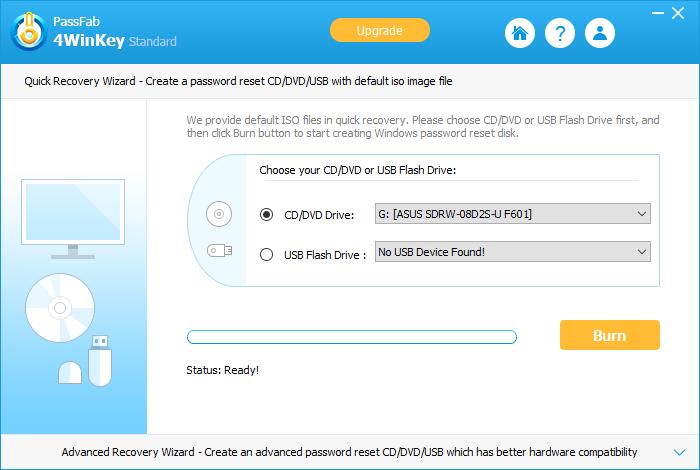Screen dimensions: 700x470
Task: Open Help via the question mark icon
Action: (560, 33)
